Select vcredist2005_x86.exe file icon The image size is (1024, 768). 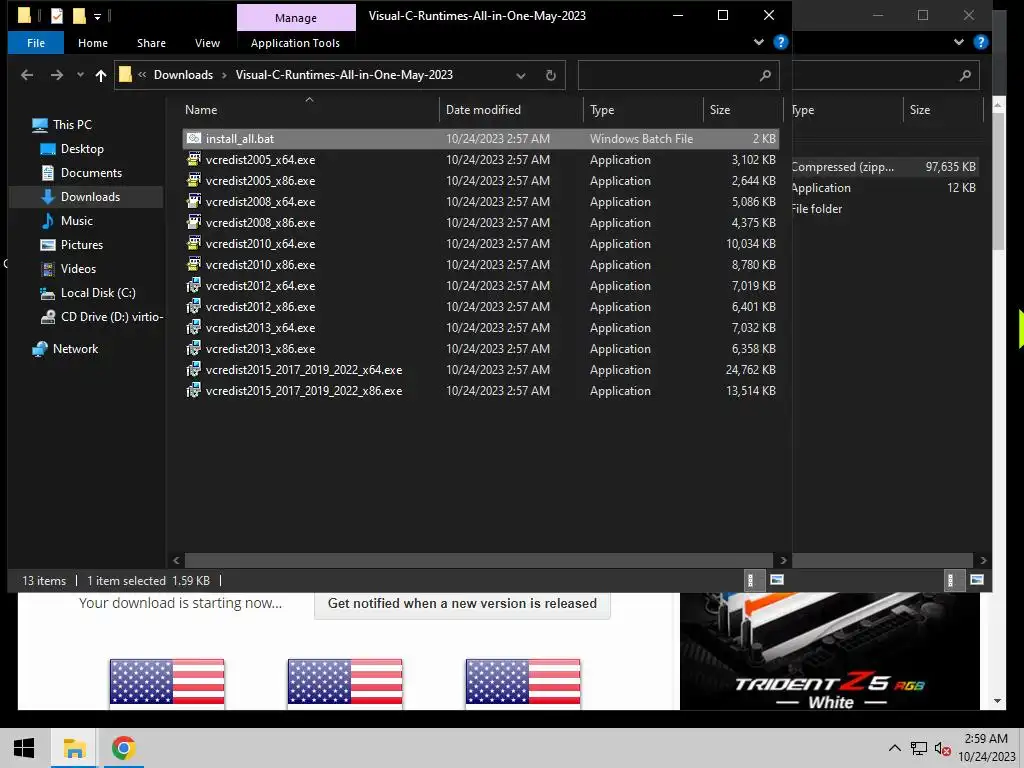pyautogui.click(x=194, y=180)
